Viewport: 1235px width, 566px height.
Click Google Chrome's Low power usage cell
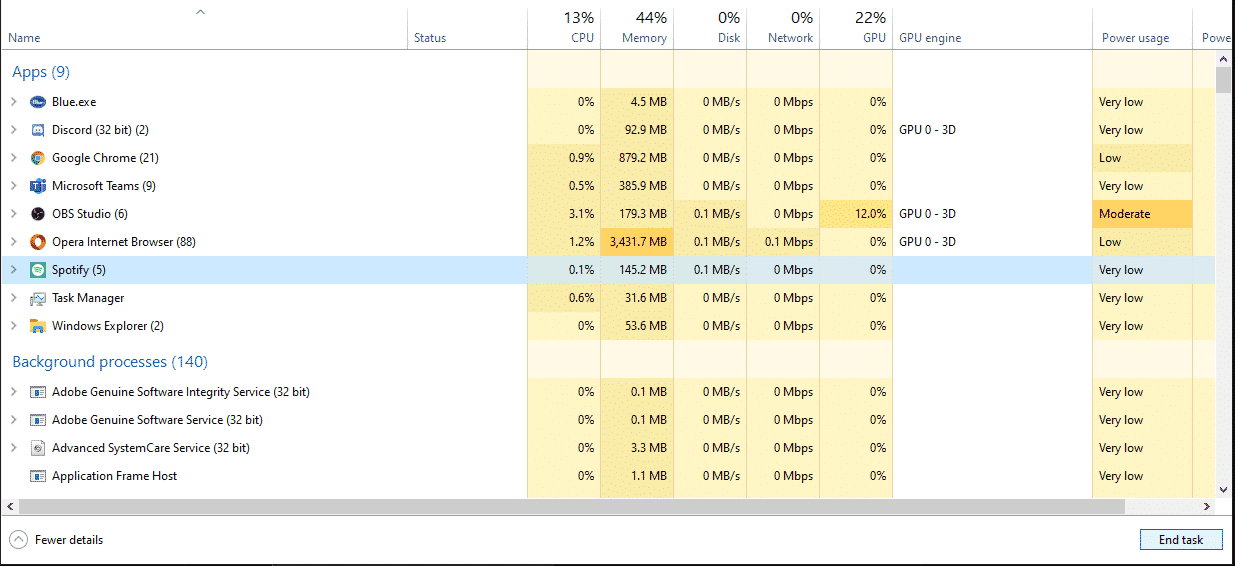click(1142, 158)
